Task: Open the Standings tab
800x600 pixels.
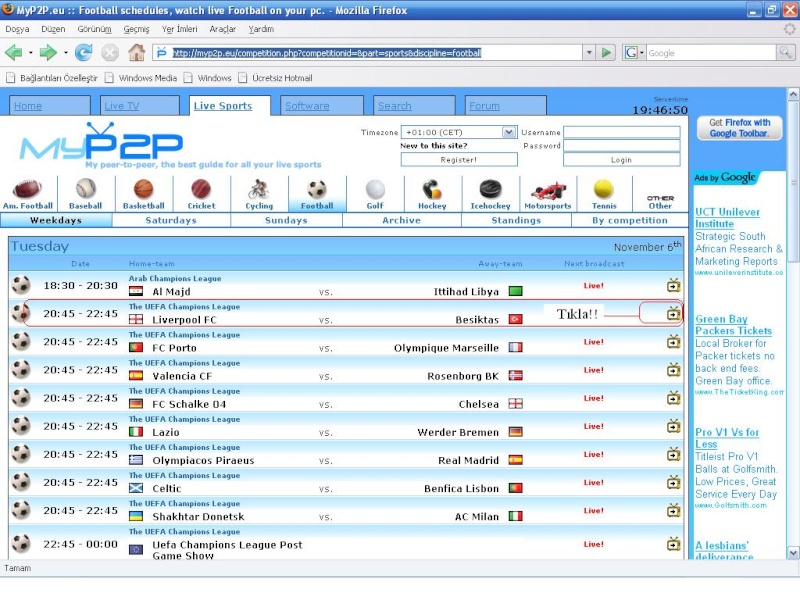Action: [516, 220]
